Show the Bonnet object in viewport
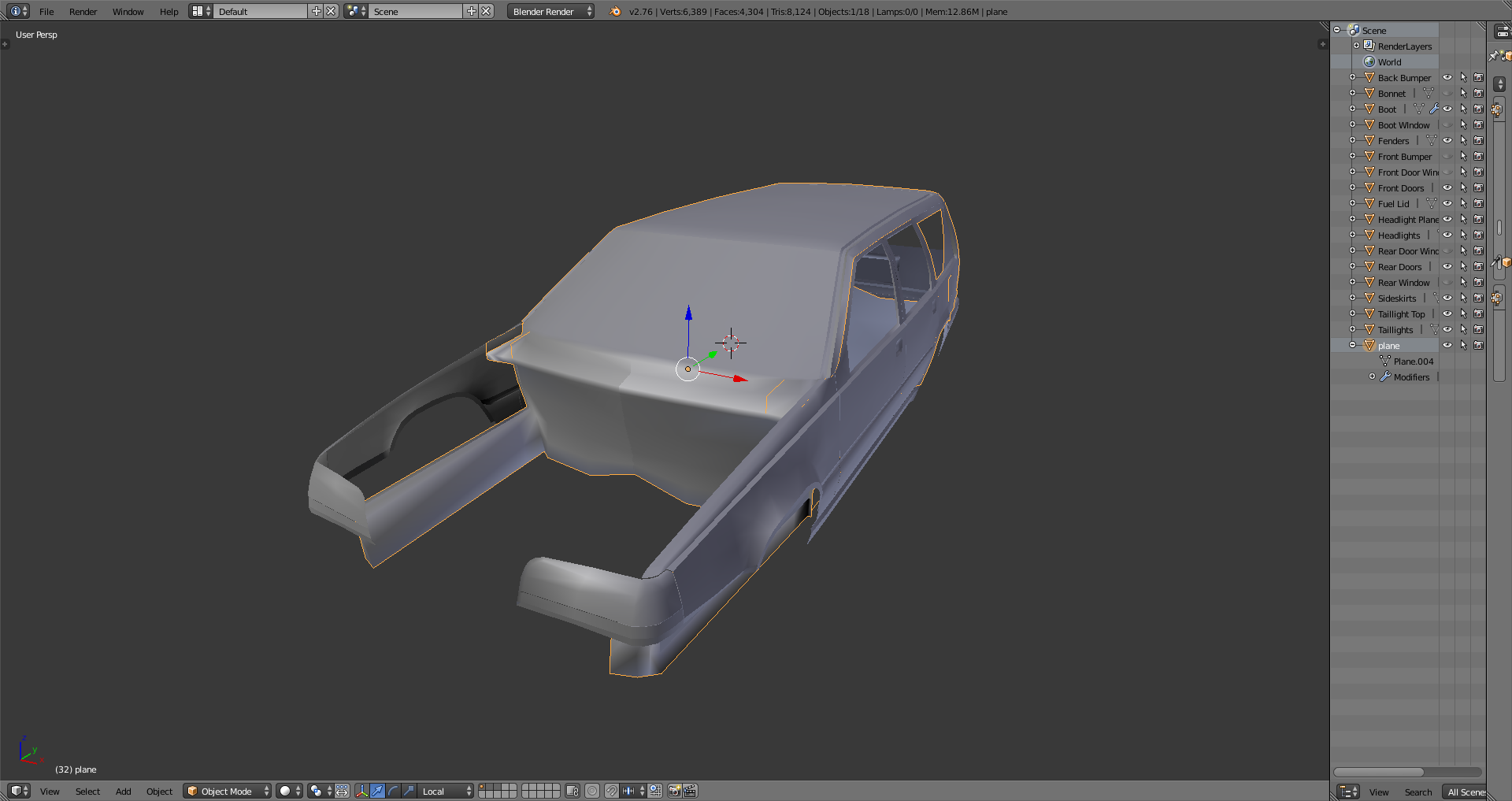 (1447, 93)
